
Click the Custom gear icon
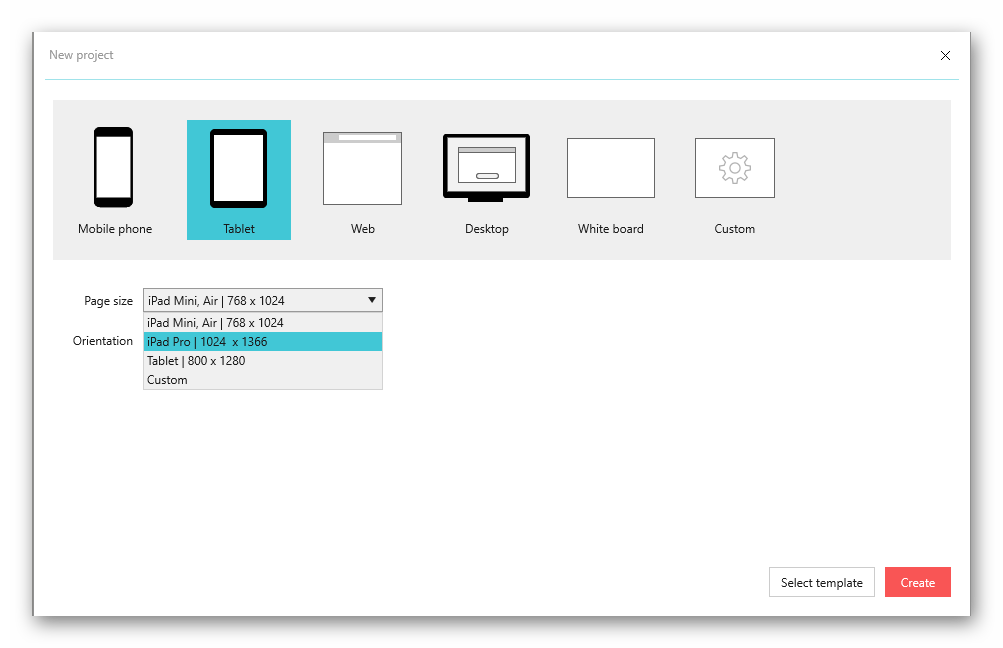click(734, 168)
